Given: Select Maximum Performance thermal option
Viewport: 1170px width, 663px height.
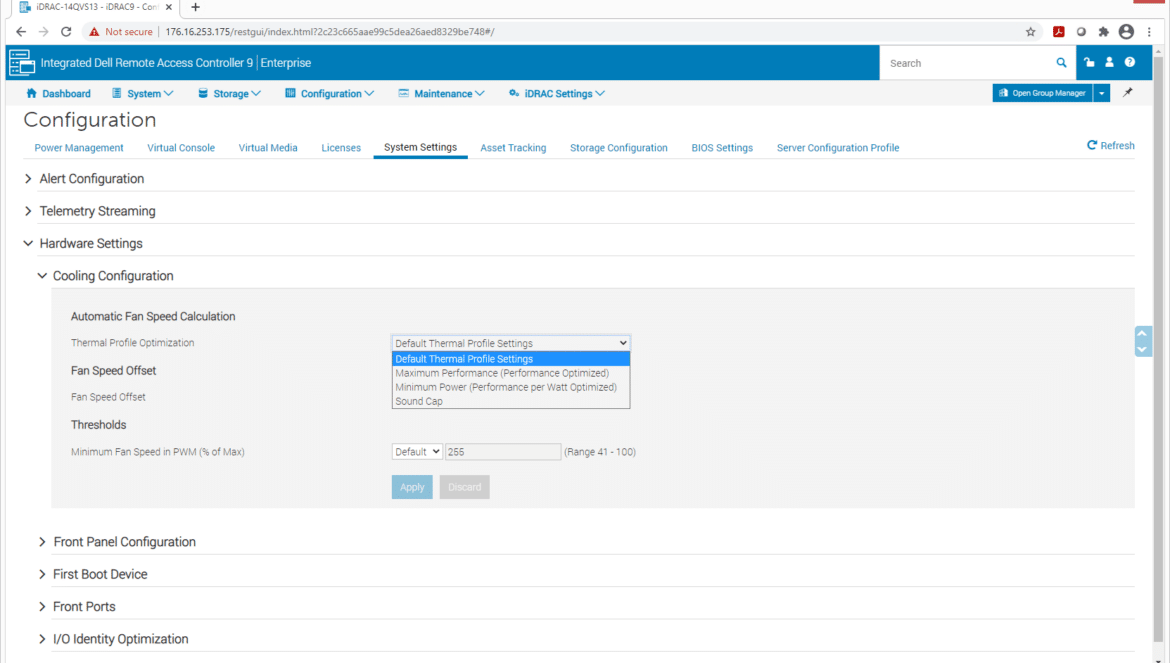Looking at the screenshot, I should (510, 373).
